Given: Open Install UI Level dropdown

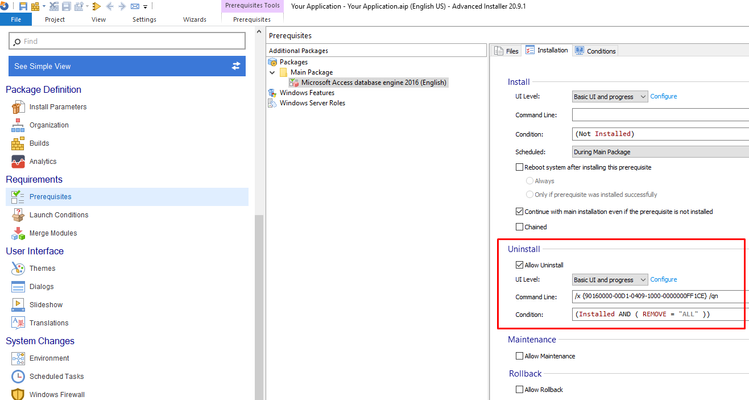Looking at the screenshot, I should tap(610, 97).
